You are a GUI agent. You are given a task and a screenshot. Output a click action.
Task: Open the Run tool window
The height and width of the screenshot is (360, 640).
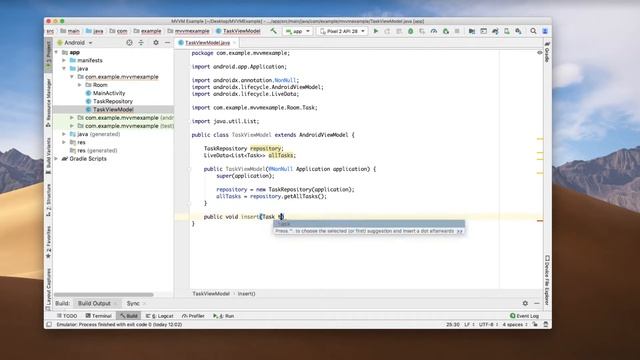coord(224,316)
